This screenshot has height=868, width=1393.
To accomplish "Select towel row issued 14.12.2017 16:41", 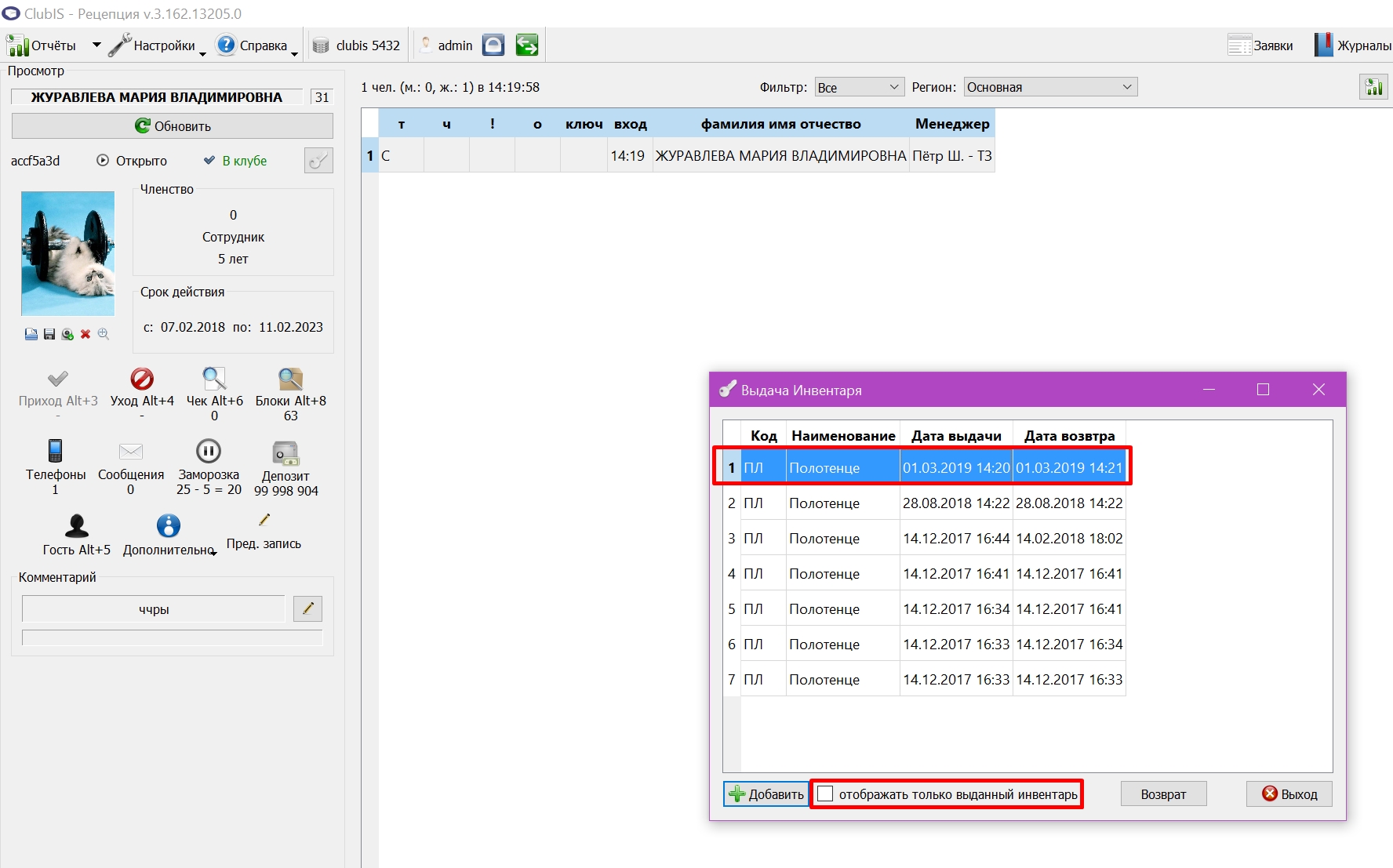I will (924, 574).
